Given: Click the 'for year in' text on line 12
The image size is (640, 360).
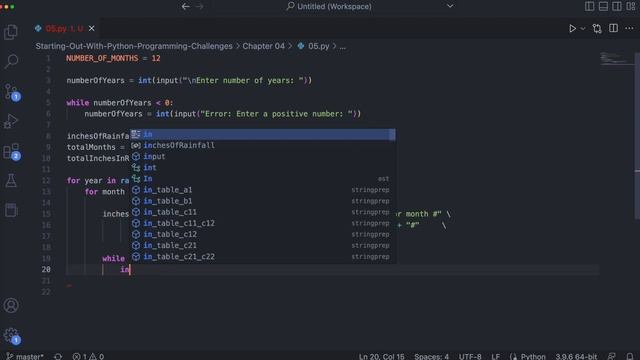Looking at the screenshot, I should (x=91, y=180).
